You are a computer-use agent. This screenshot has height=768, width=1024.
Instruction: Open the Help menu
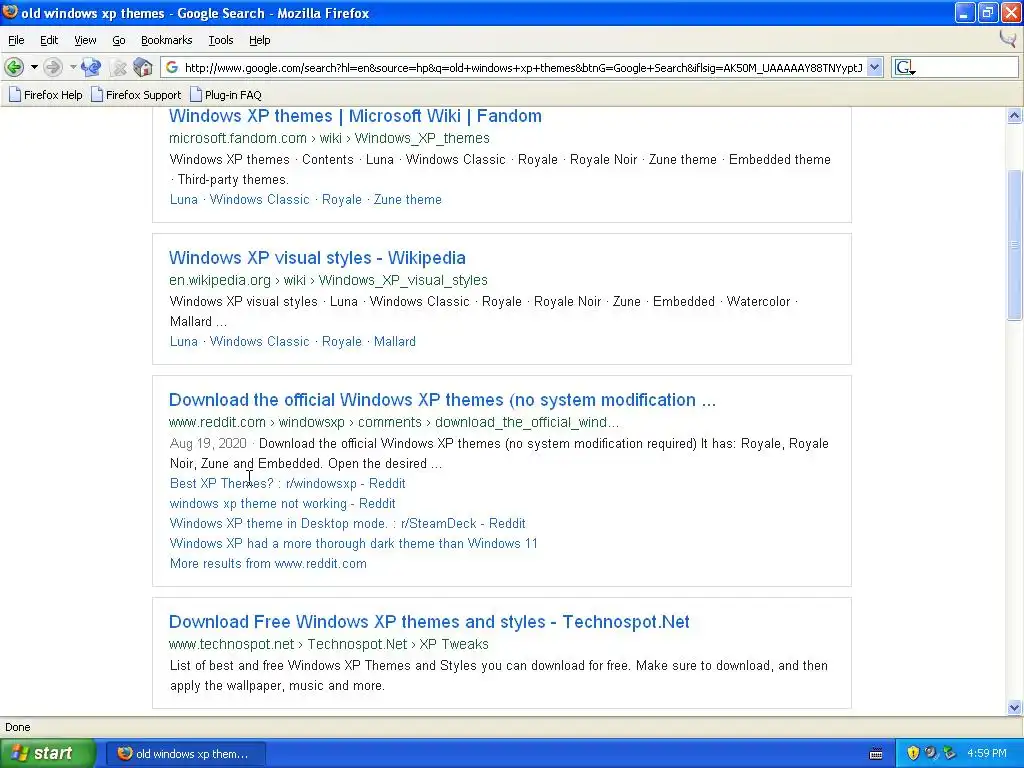pos(259,40)
